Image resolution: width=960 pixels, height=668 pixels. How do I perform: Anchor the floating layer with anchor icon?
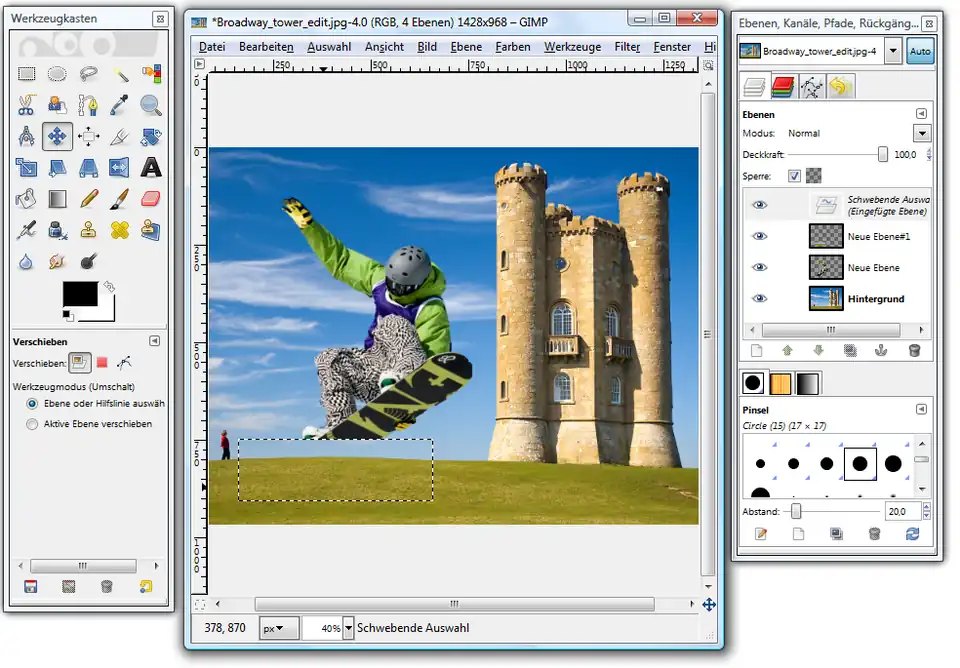pyautogui.click(x=882, y=351)
